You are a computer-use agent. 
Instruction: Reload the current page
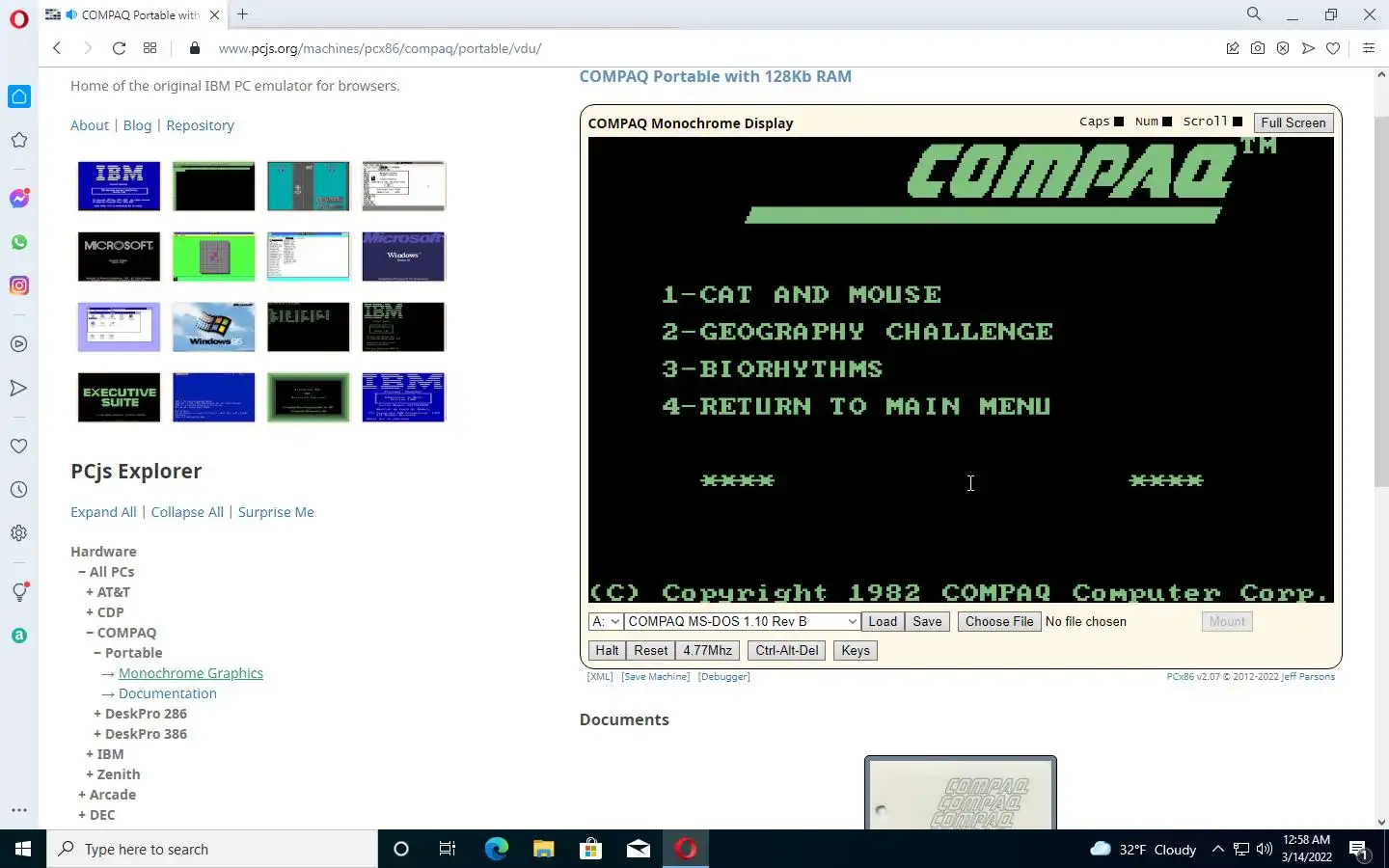point(119,48)
